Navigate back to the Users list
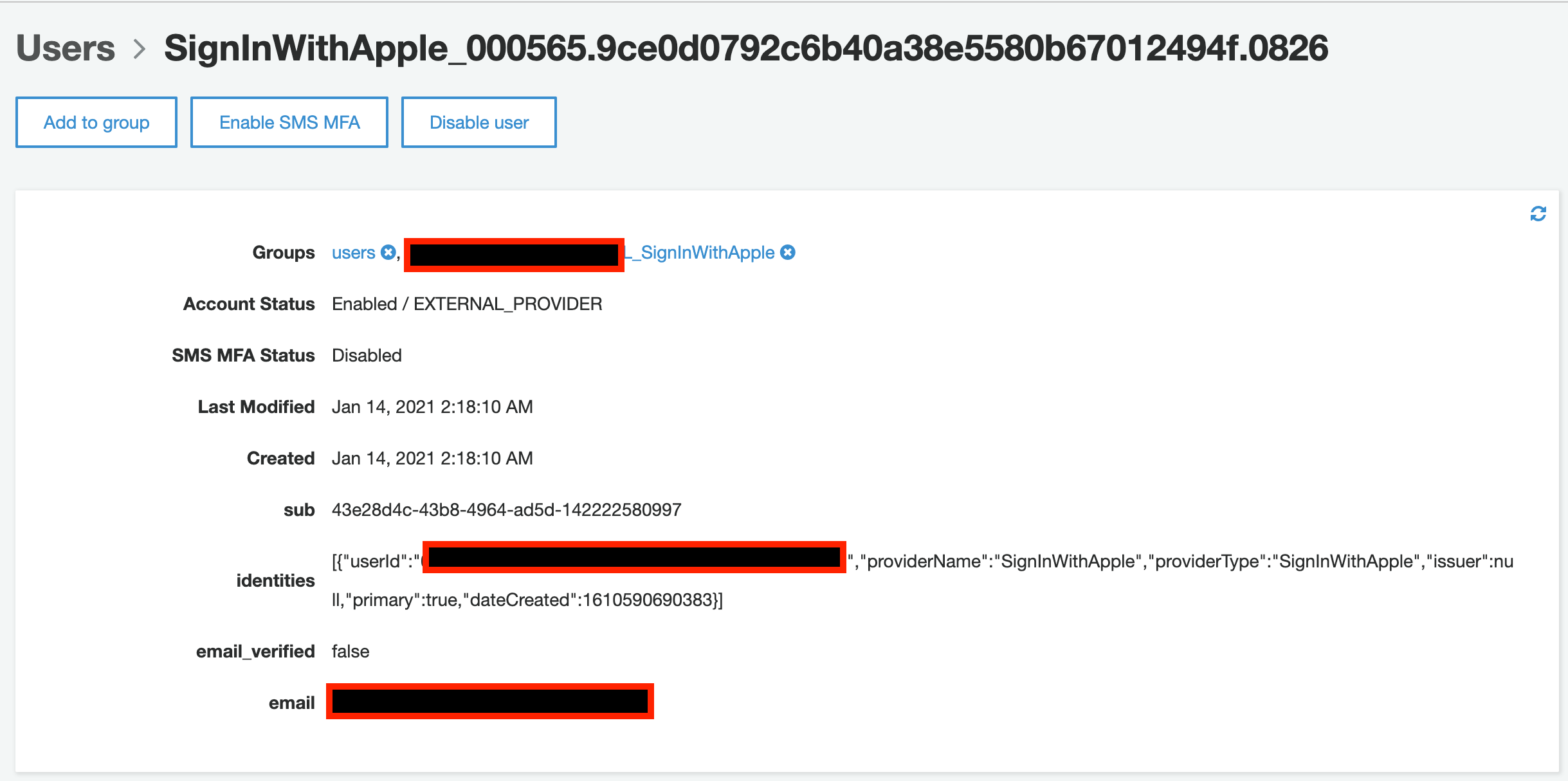 pos(64,48)
